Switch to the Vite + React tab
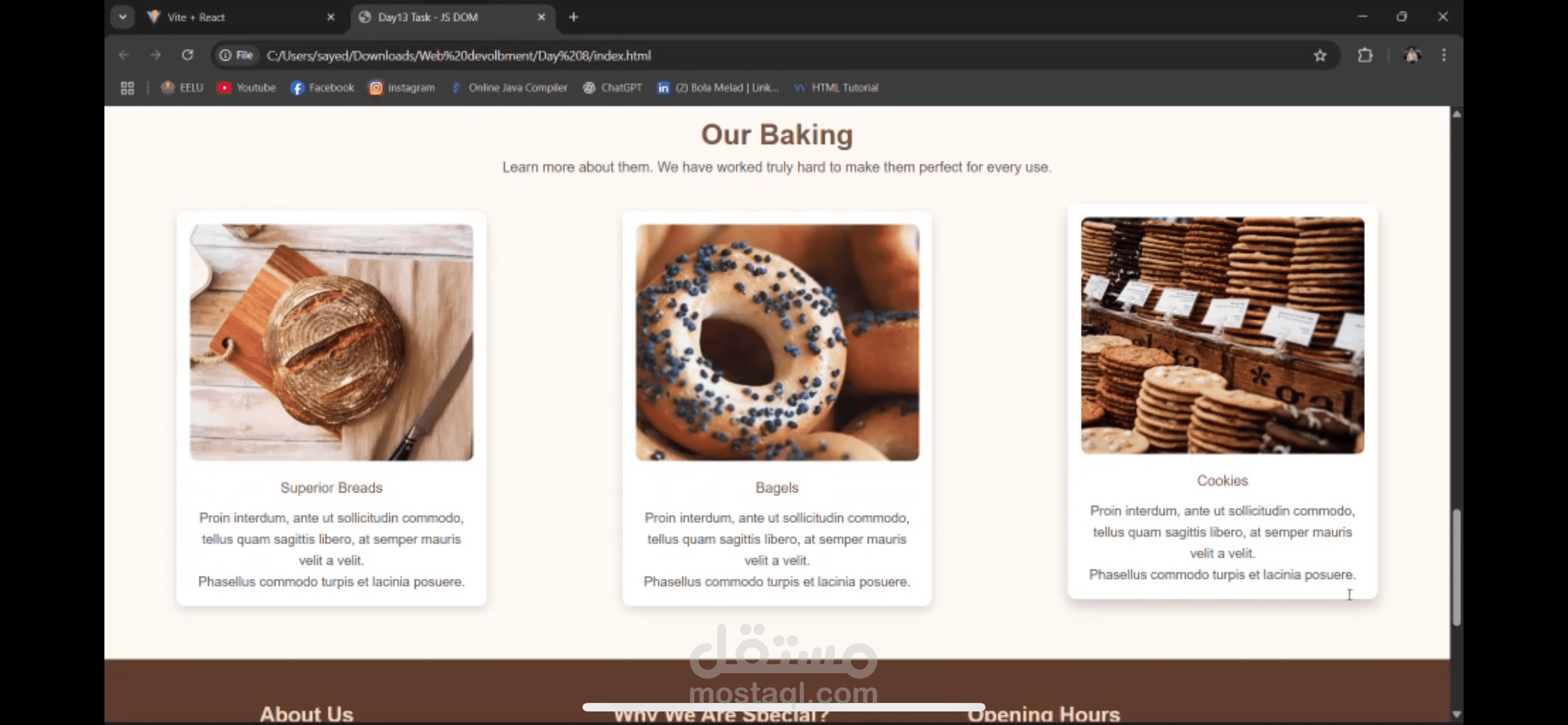This screenshot has width=1568, height=725. pyautogui.click(x=196, y=17)
